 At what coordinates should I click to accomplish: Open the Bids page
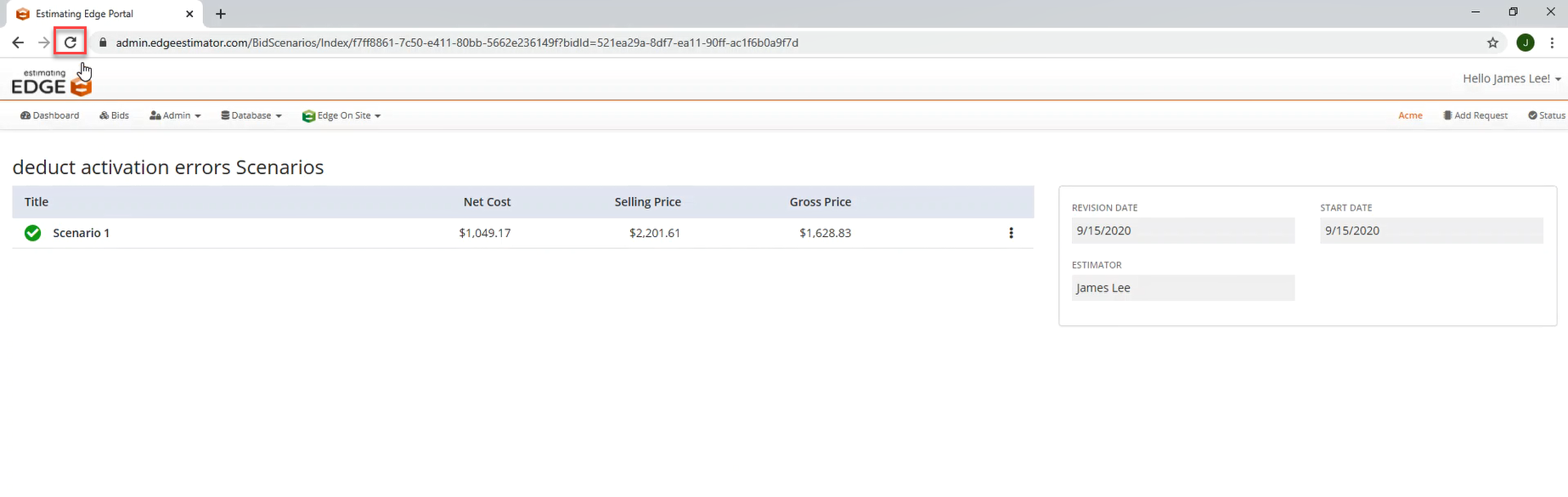tap(115, 116)
